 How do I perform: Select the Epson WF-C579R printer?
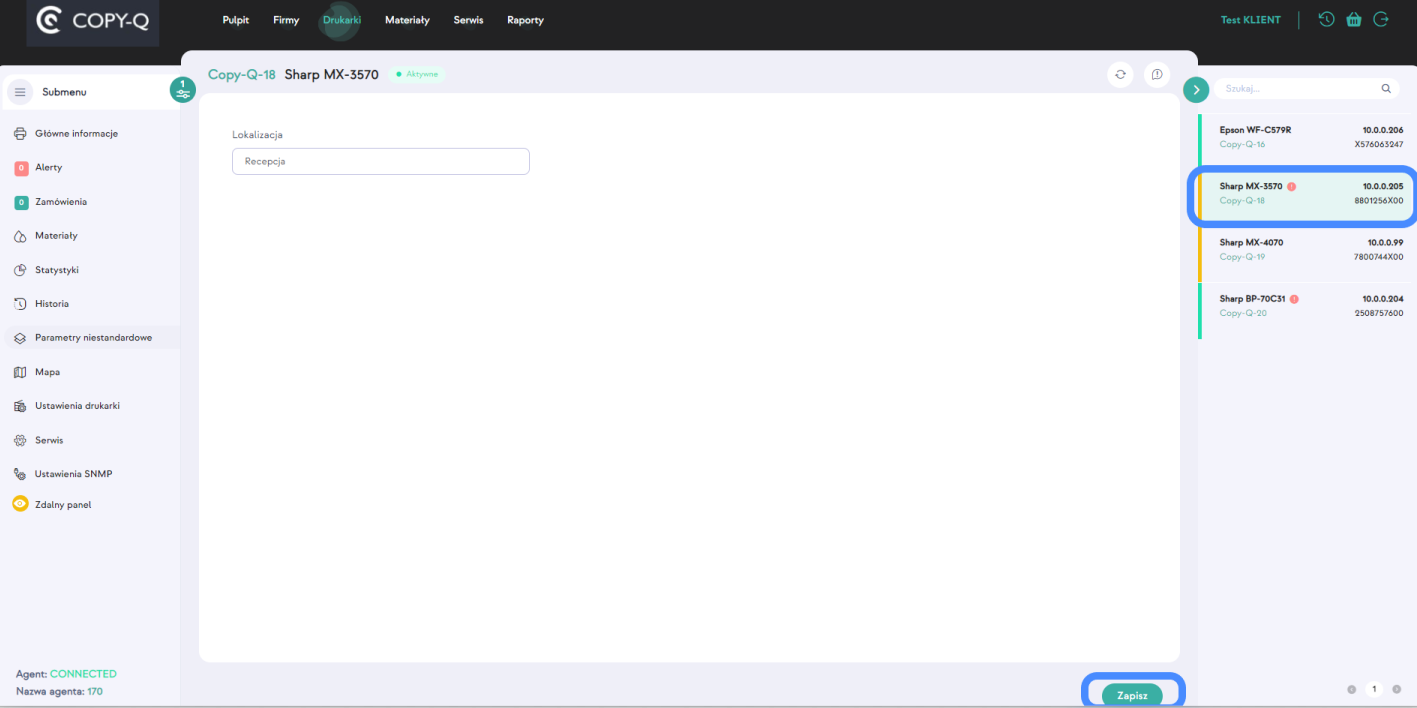click(1308, 137)
